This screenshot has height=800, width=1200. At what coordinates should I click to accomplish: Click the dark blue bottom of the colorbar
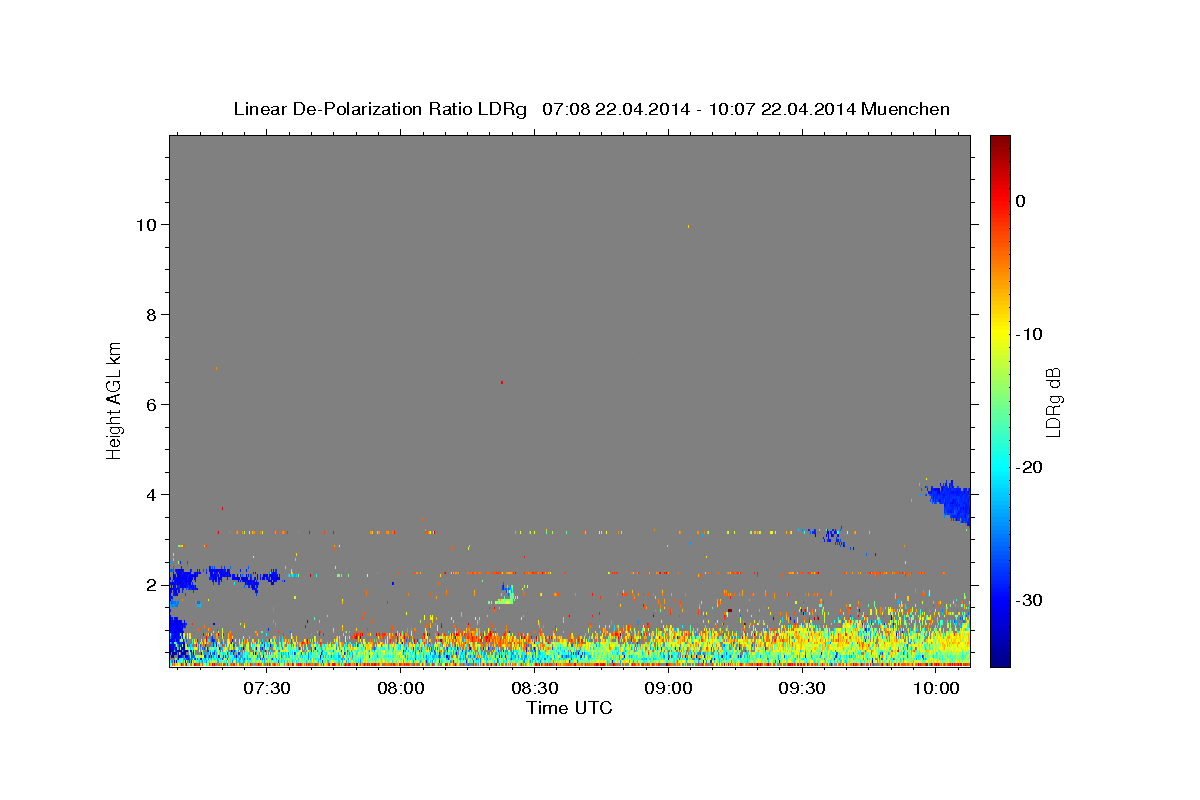(x=1000, y=655)
